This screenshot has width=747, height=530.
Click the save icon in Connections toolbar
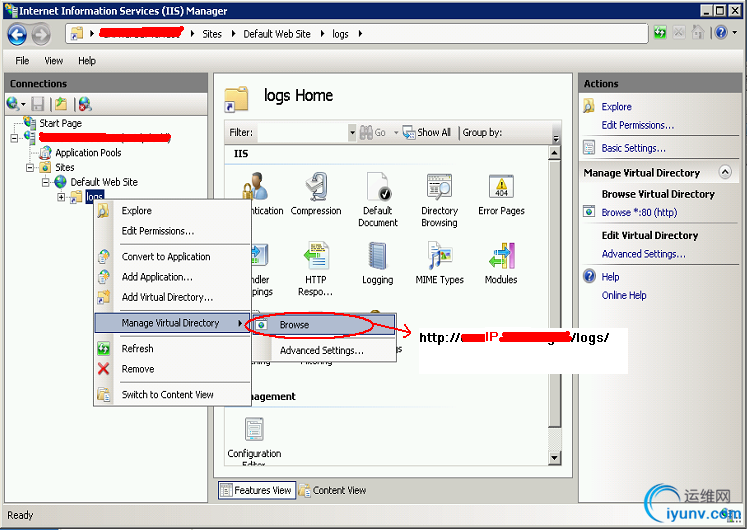(x=38, y=104)
